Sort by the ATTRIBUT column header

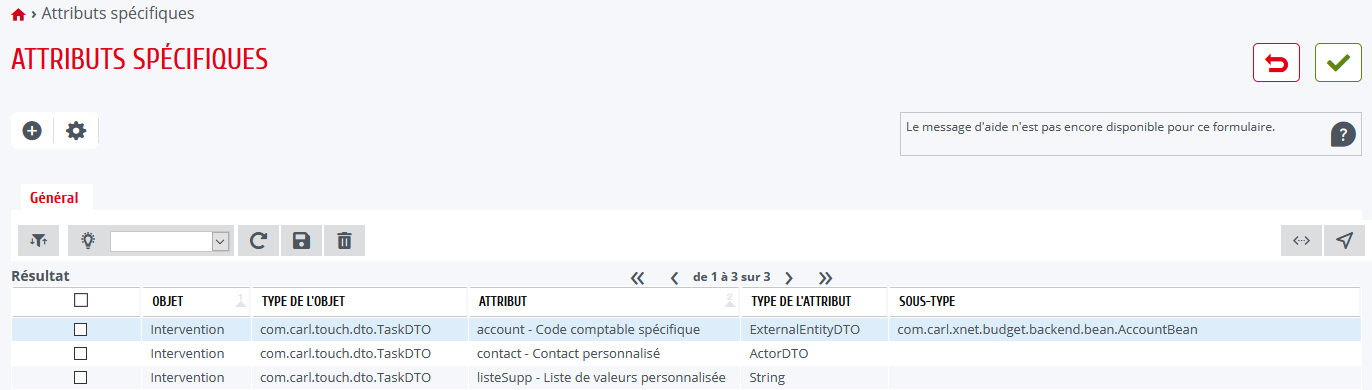click(x=503, y=301)
